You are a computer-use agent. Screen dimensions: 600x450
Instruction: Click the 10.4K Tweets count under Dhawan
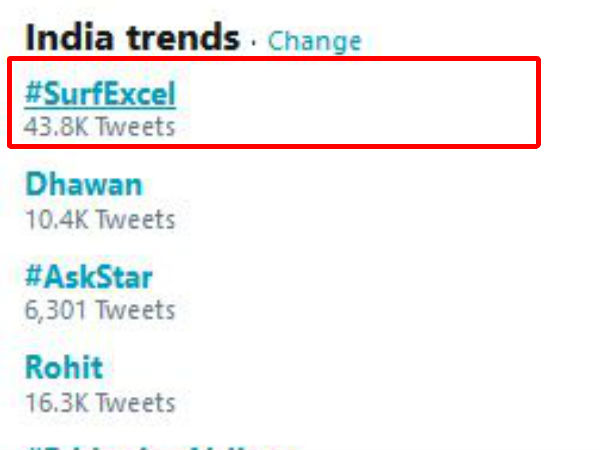pyautogui.click(x=100, y=218)
